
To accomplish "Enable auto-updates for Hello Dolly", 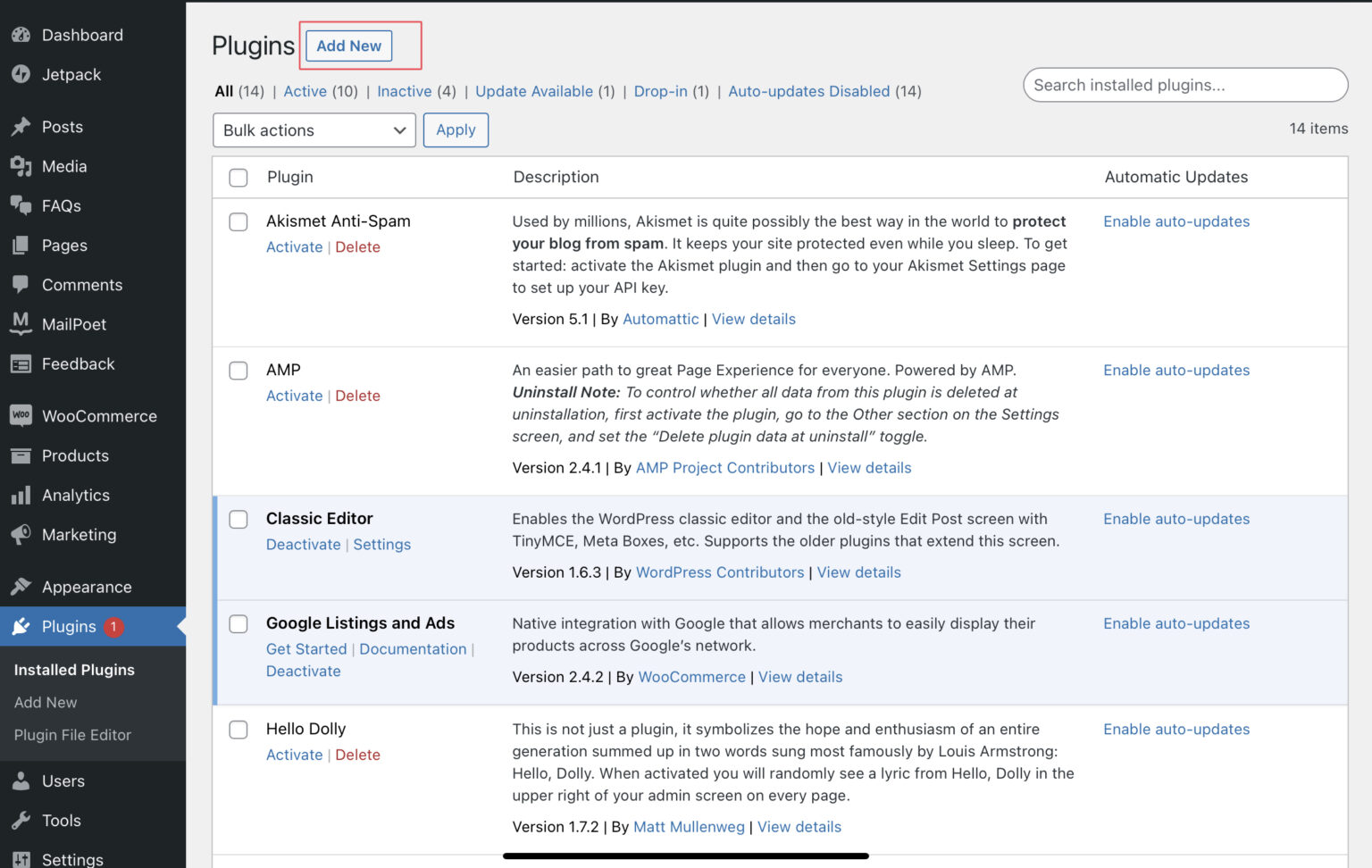I will pyautogui.click(x=1176, y=730).
